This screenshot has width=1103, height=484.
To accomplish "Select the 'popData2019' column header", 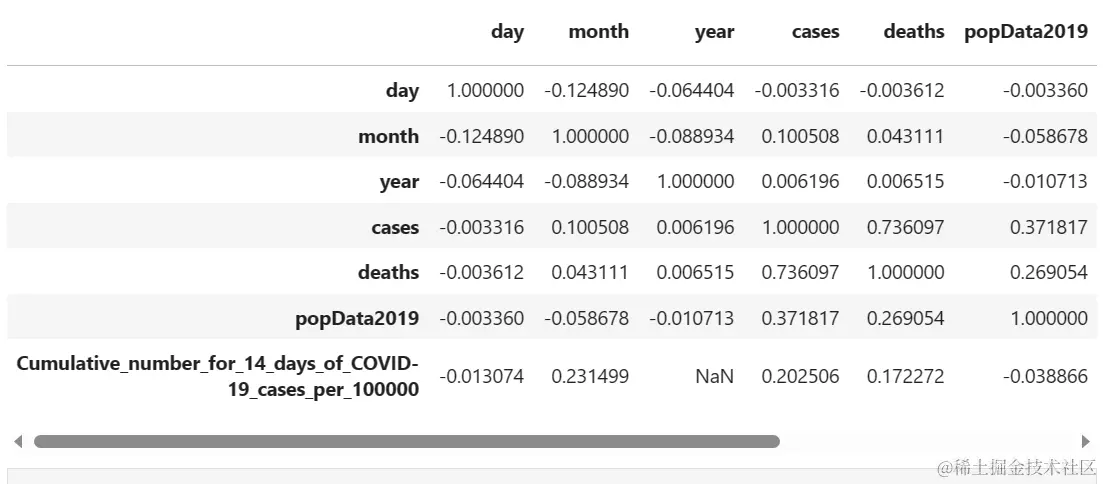I will click(1025, 32).
